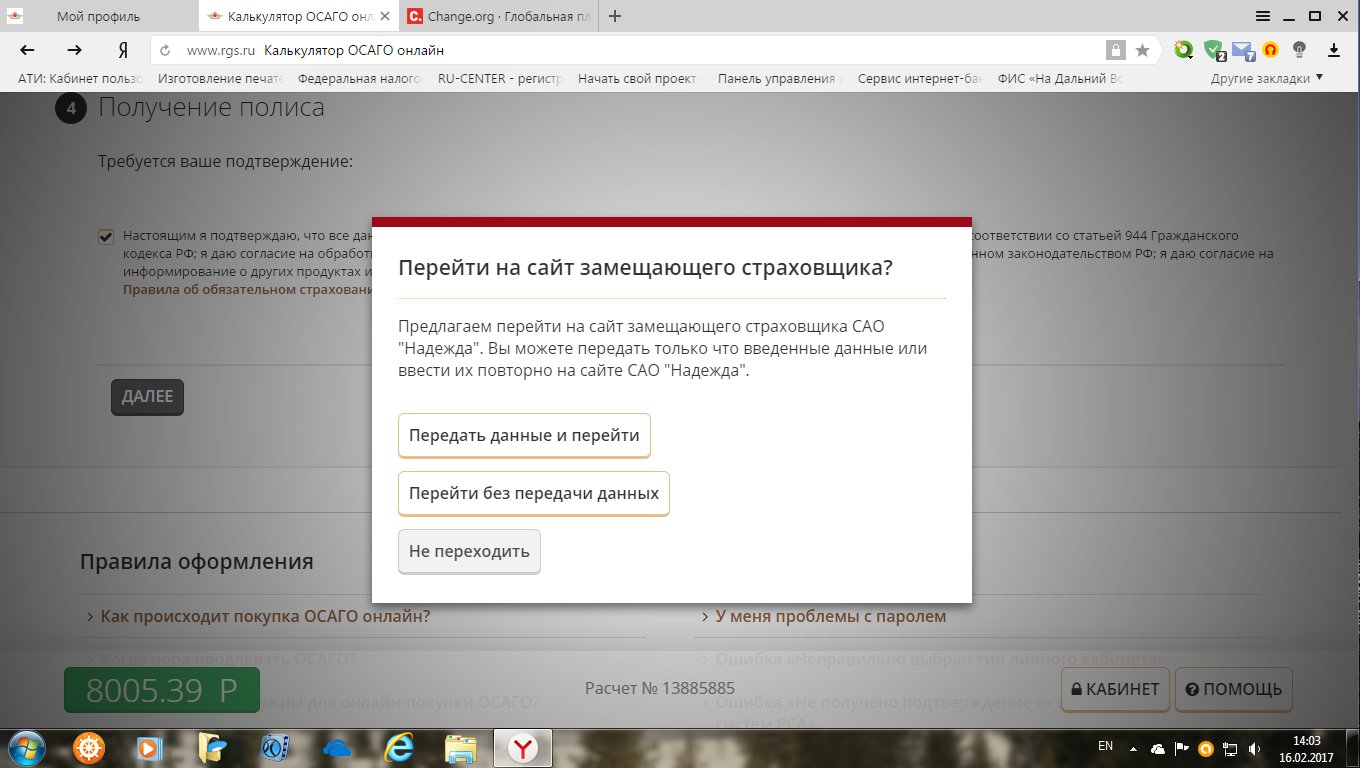
Task: Click the light bulb extension icon
Action: [x=1300, y=50]
